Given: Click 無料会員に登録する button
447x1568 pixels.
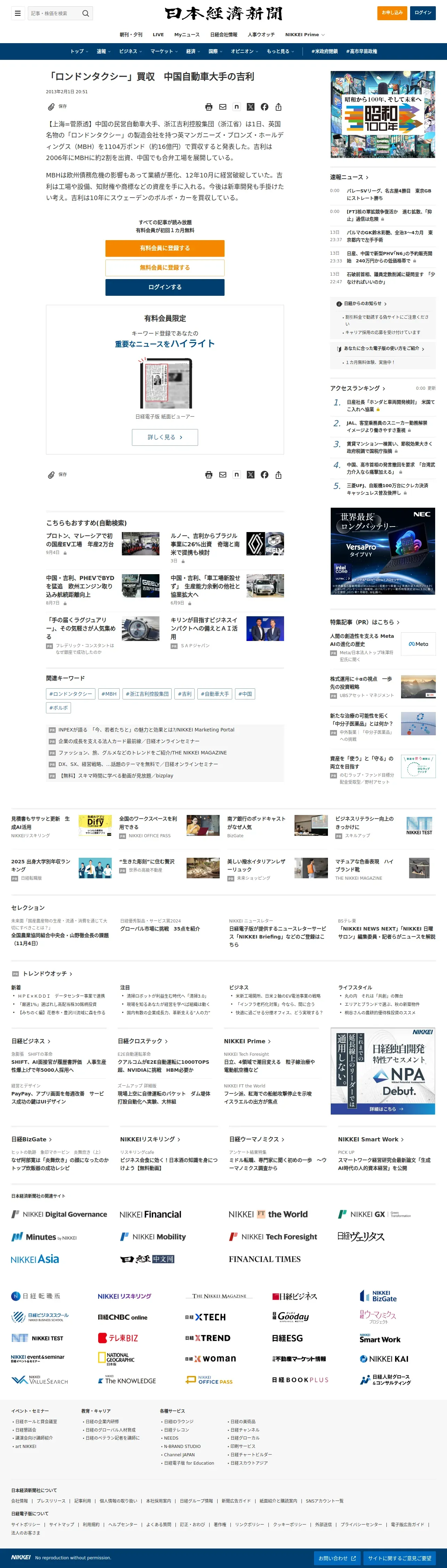Looking at the screenshot, I should (x=165, y=268).
